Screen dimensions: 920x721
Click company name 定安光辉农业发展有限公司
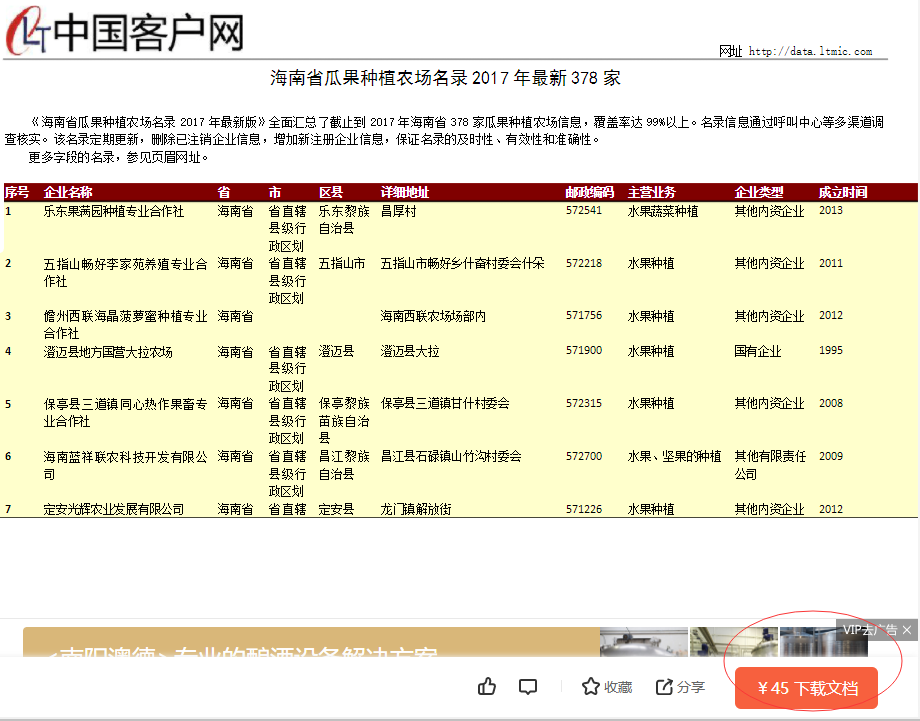pos(114,509)
